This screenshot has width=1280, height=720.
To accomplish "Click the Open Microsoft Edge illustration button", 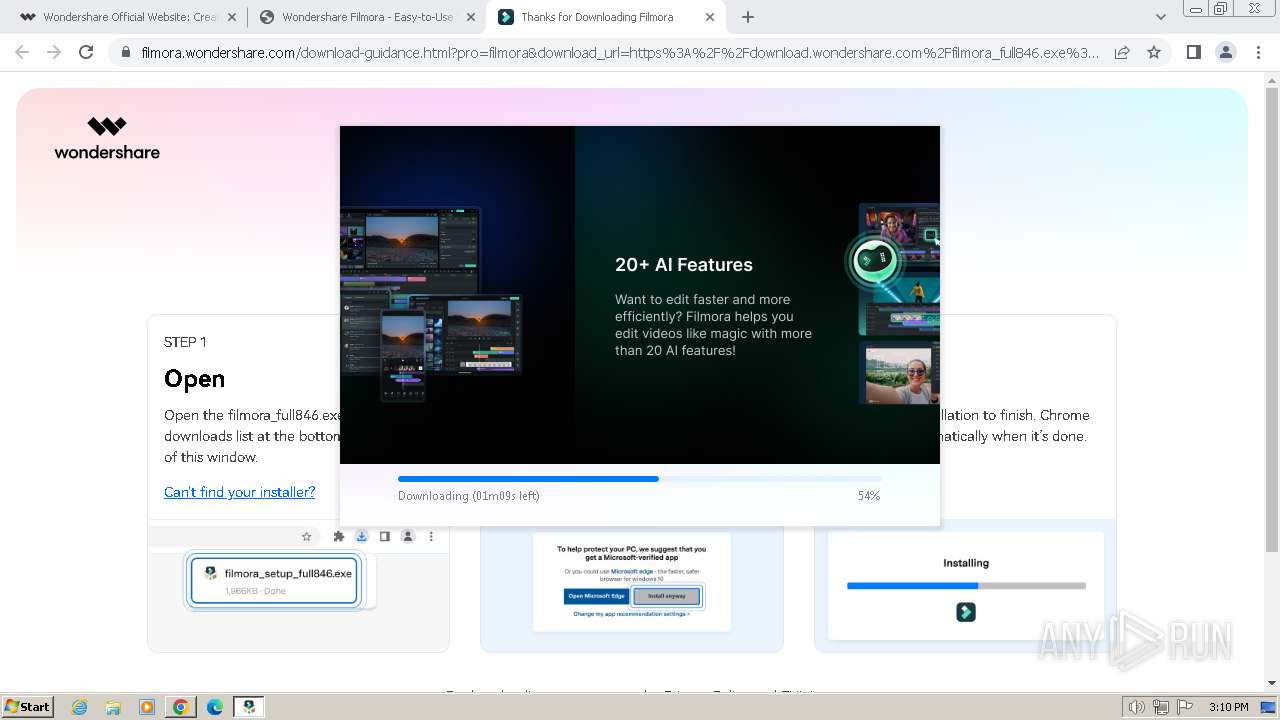I will pyautogui.click(x=597, y=596).
